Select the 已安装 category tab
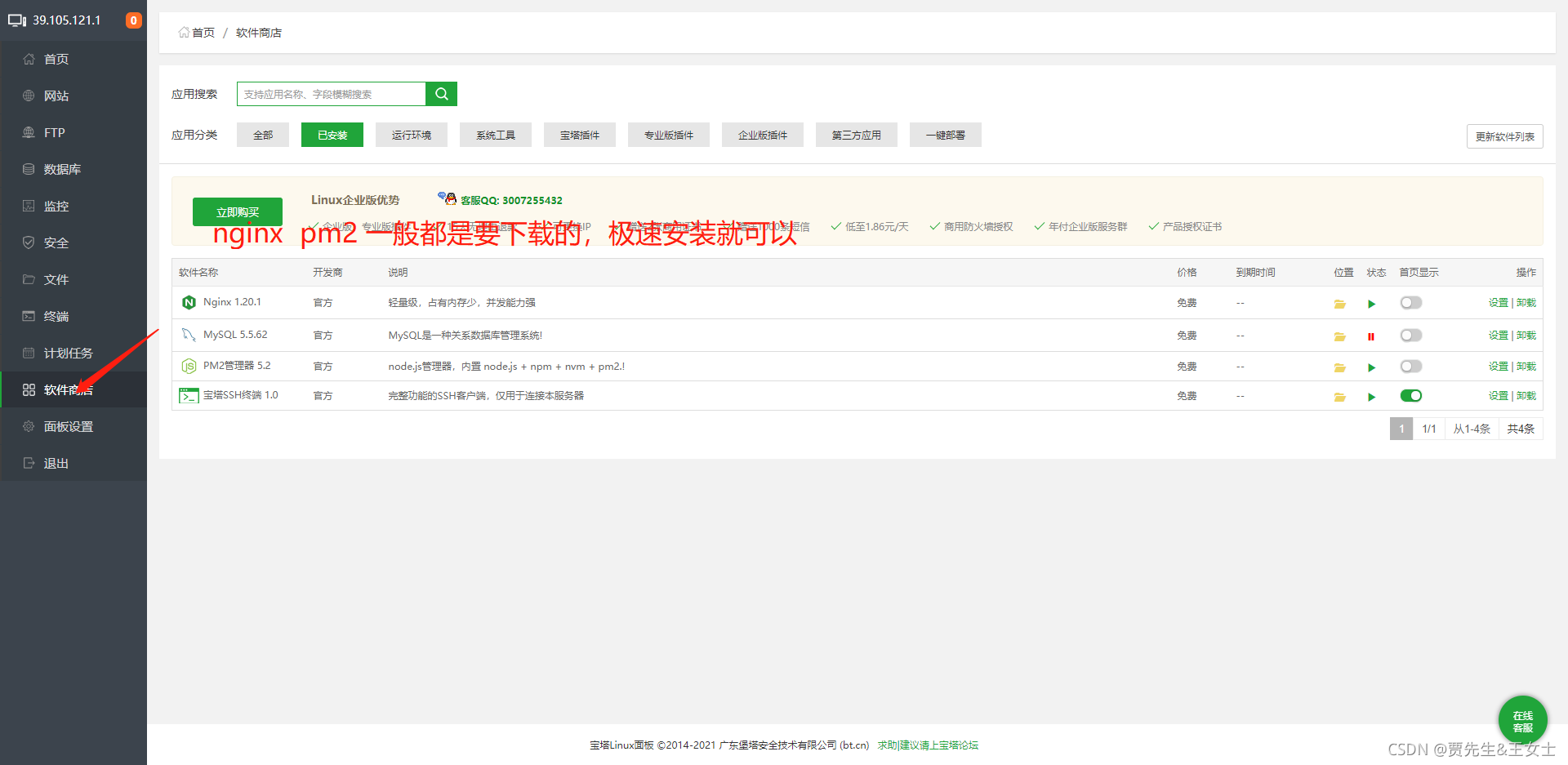 (332, 135)
